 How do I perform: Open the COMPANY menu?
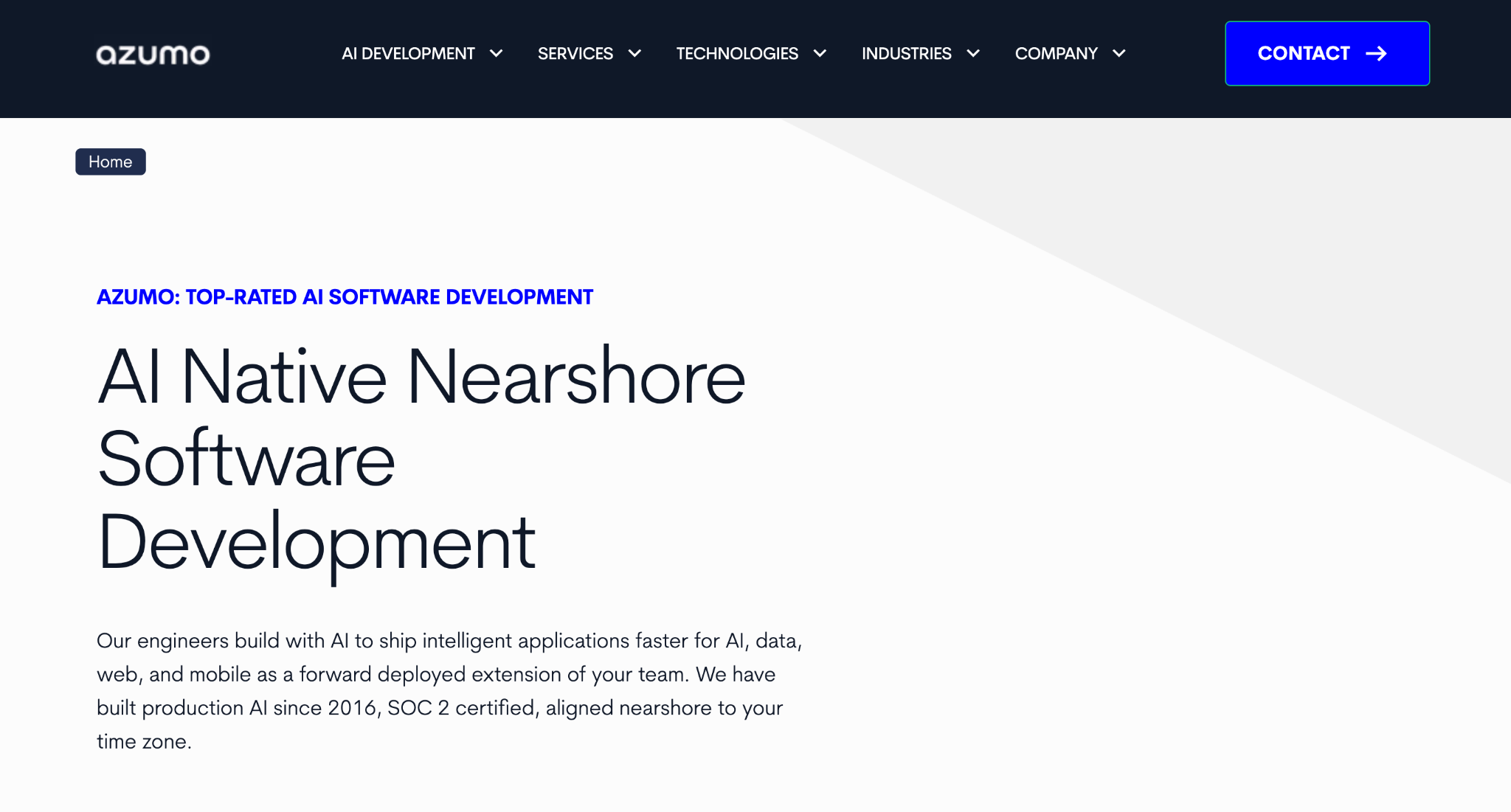click(x=1057, y=54)
